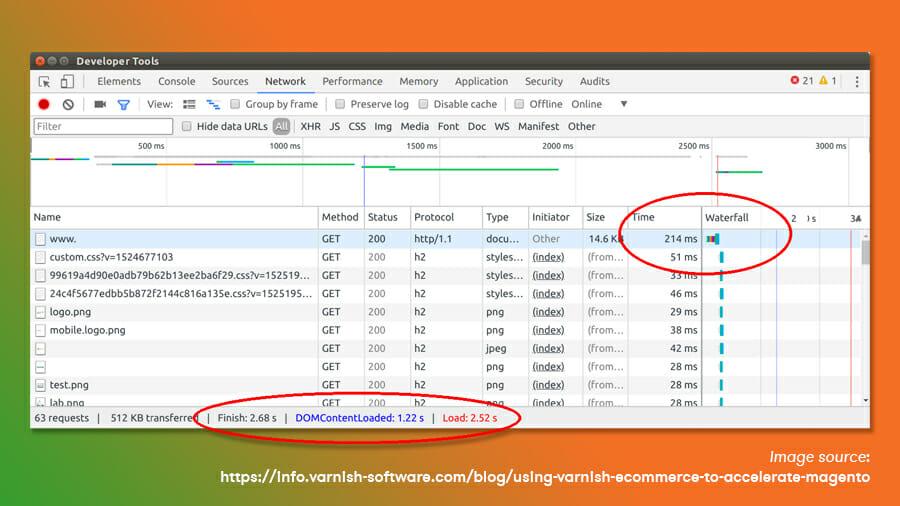Click the capture screenshots camera icon
The height and width of the screenshot is (506, 900).
100,104
